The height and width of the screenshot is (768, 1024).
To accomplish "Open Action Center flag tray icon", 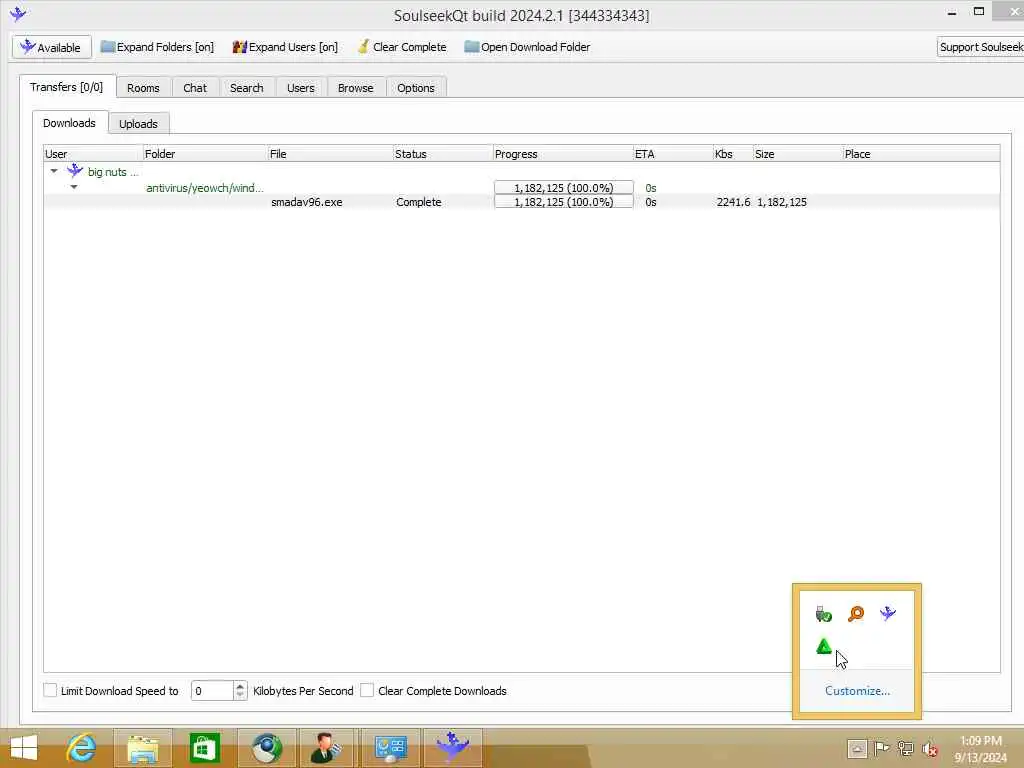I will (x=882, y=748).
